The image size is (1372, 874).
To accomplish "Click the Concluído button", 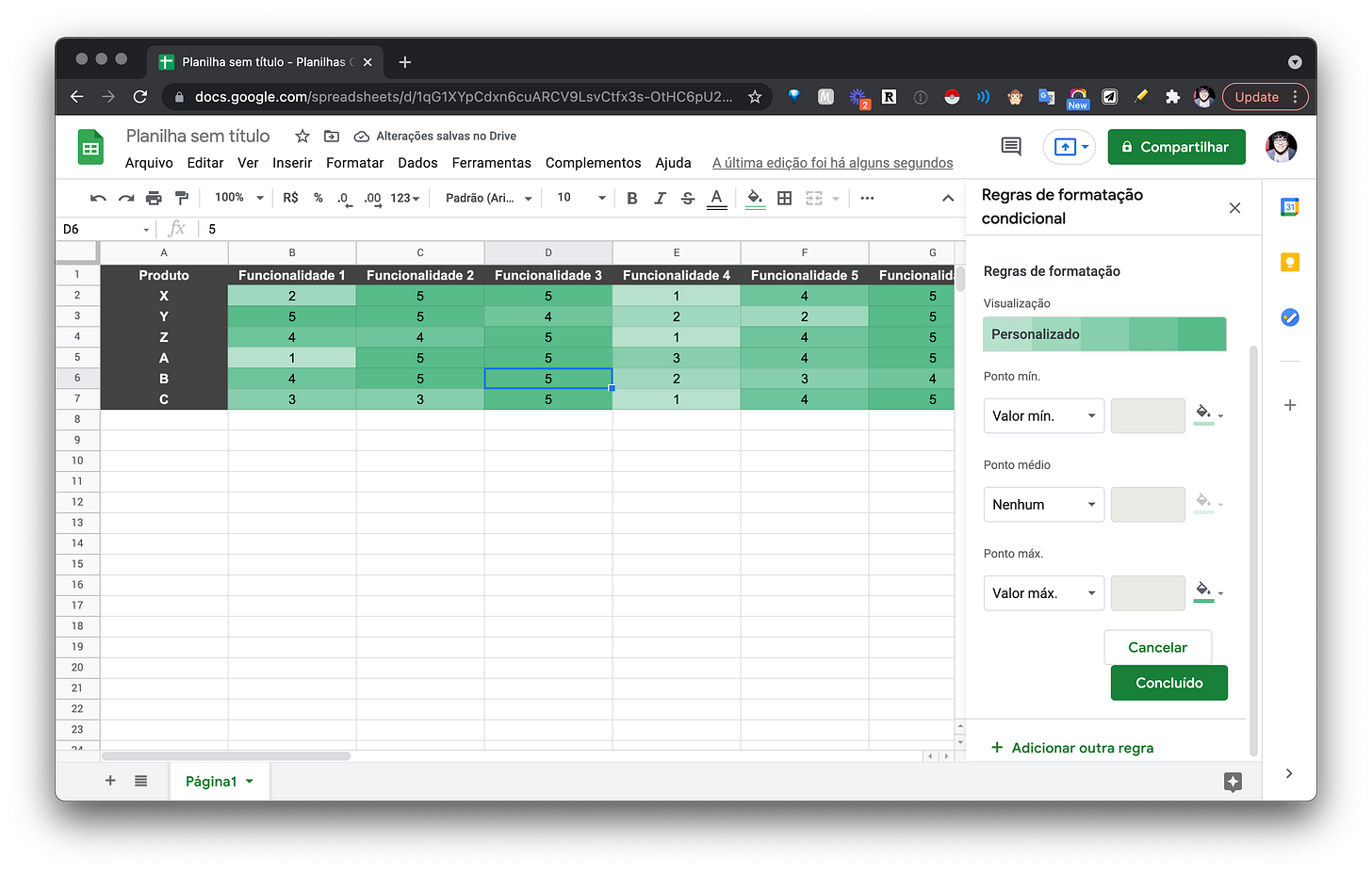I will (x=1168, y=683).
